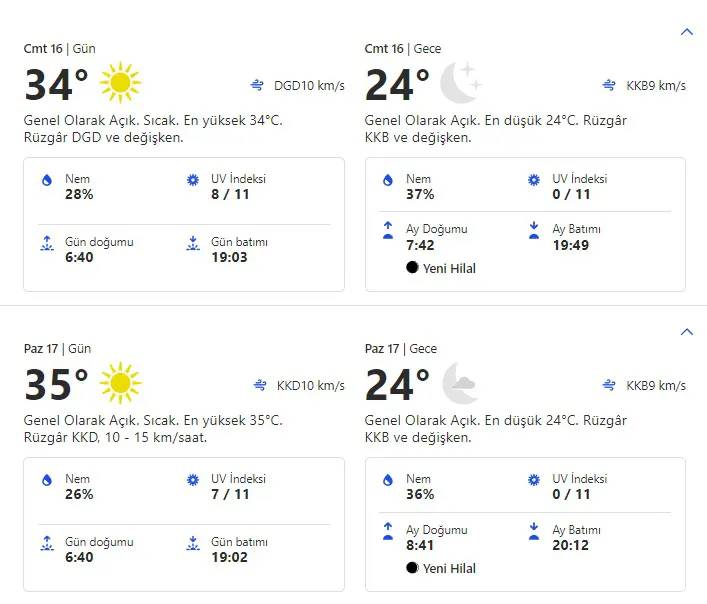Select the Cmt 16 | Gün heading

tap(57, 48)
